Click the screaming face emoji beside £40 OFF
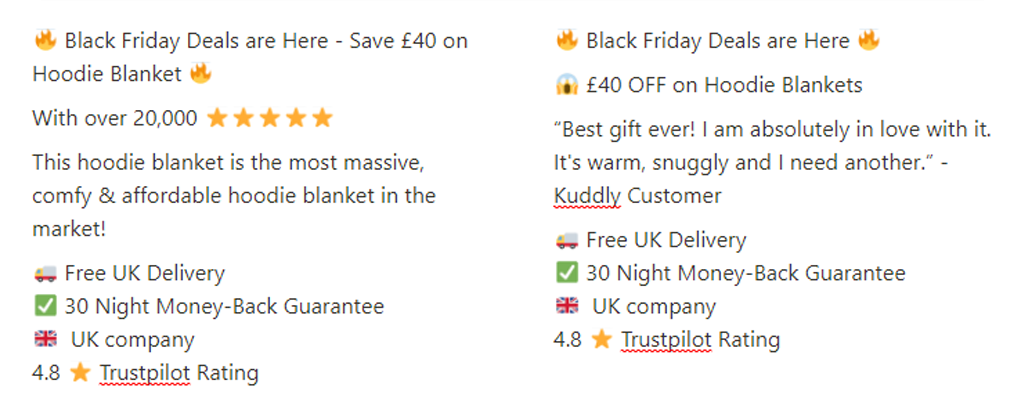This screenshot has height=409, width=1020. point(567,85)
